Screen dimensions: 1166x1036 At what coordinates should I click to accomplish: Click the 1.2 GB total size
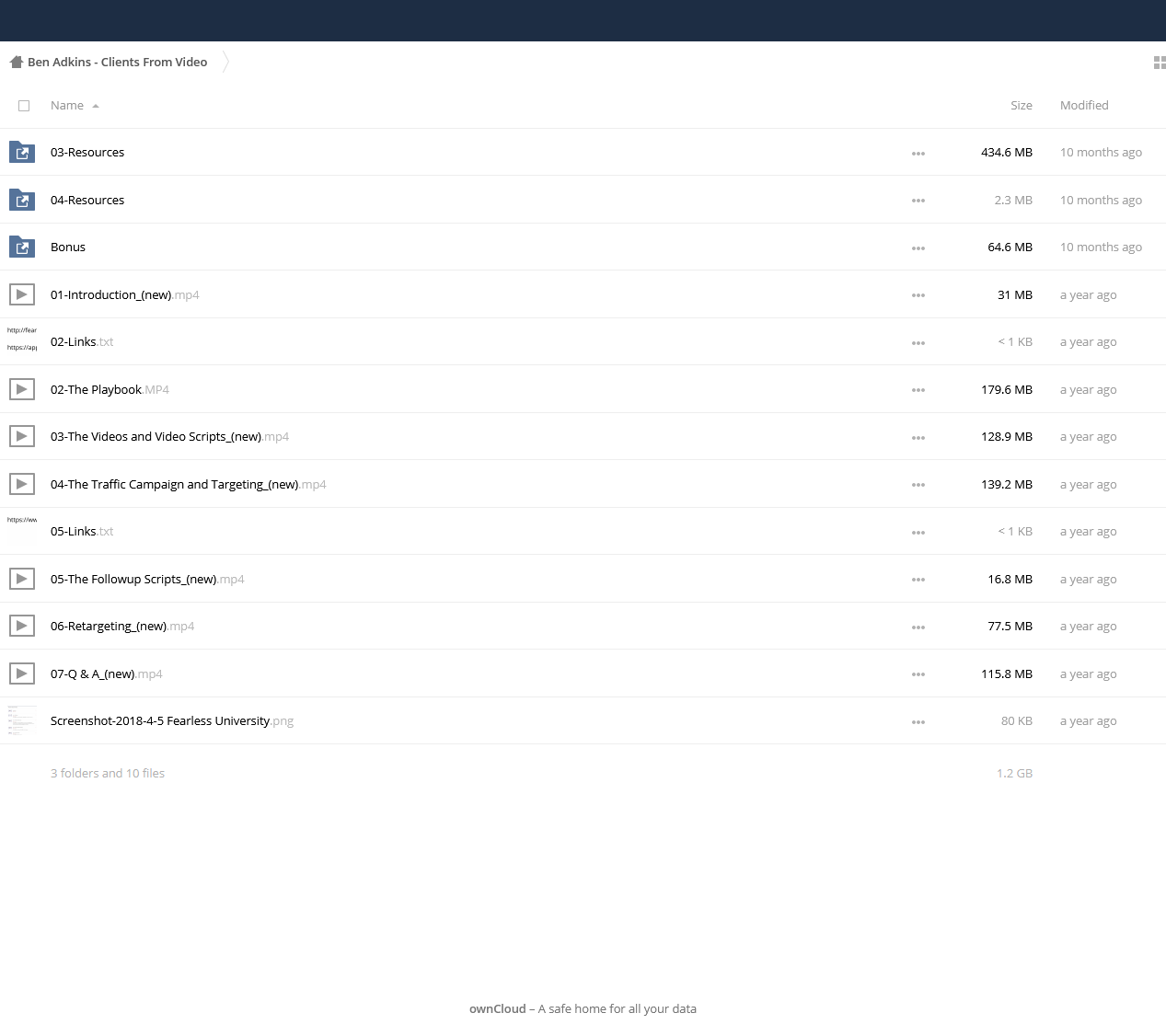coord(1014,773)
